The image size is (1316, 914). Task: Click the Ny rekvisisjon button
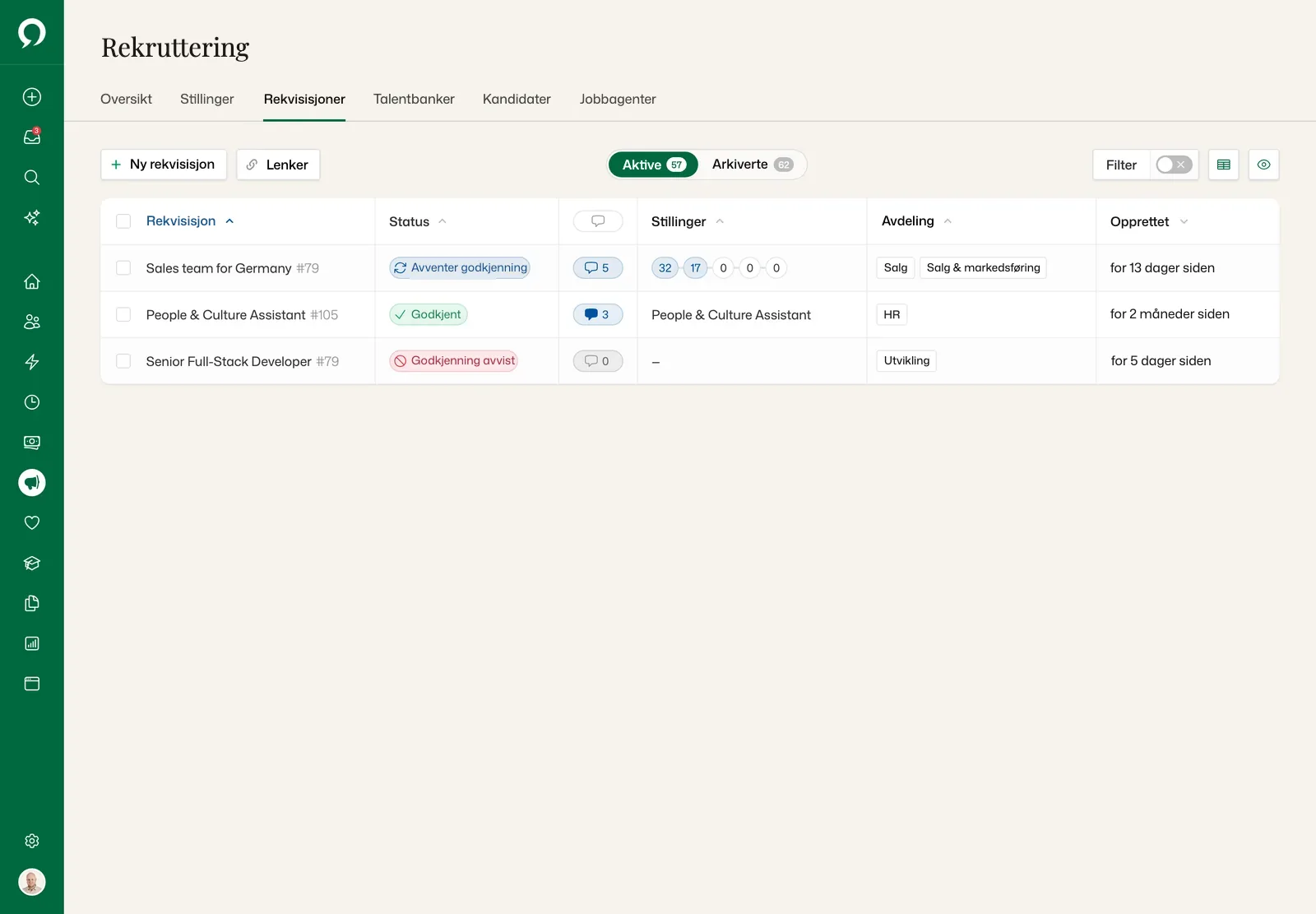click(164, 165)
